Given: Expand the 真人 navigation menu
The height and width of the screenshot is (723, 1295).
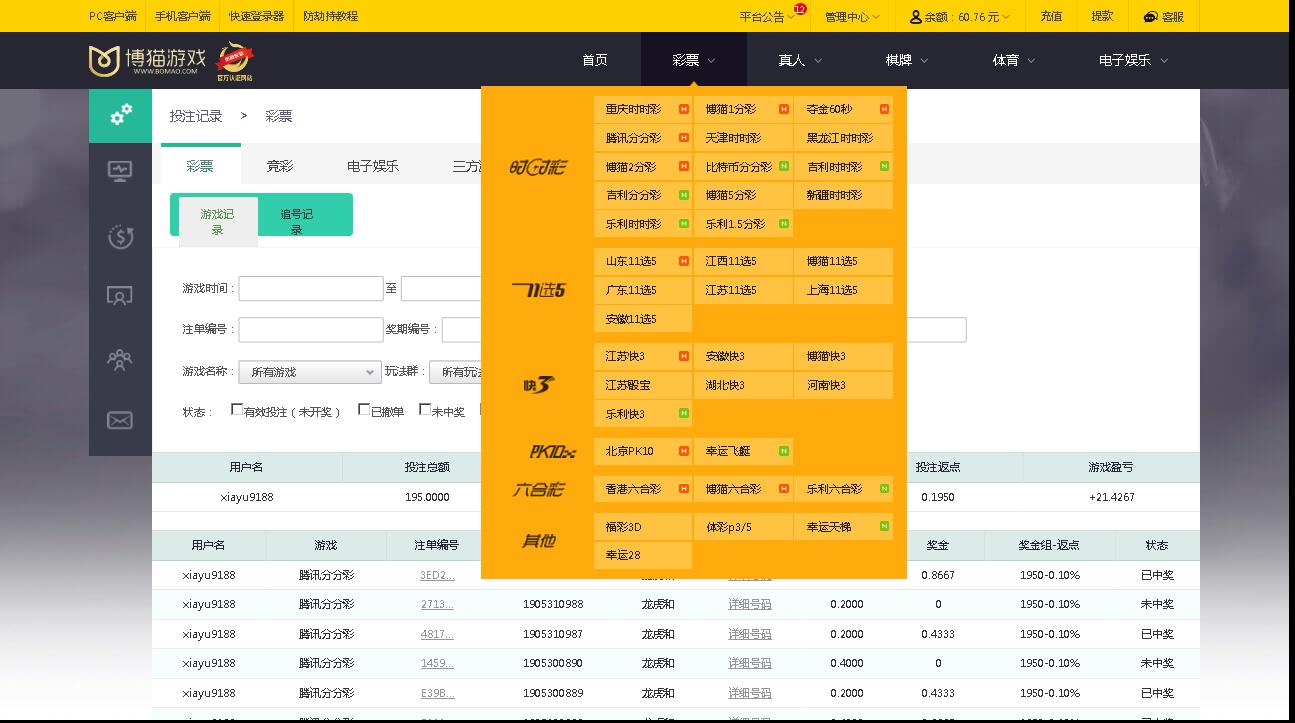Looking at the screenshot, I should point(800,60).
